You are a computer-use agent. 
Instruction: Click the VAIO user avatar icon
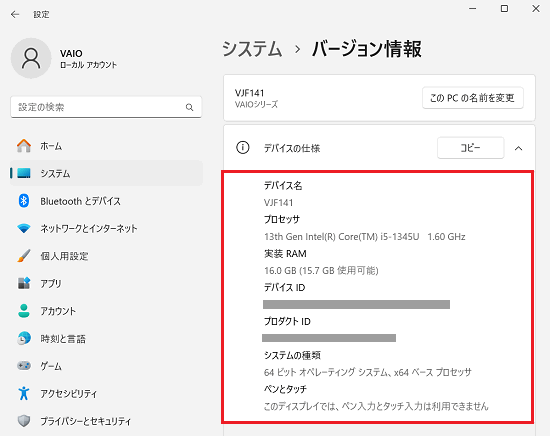pos(31,58)
